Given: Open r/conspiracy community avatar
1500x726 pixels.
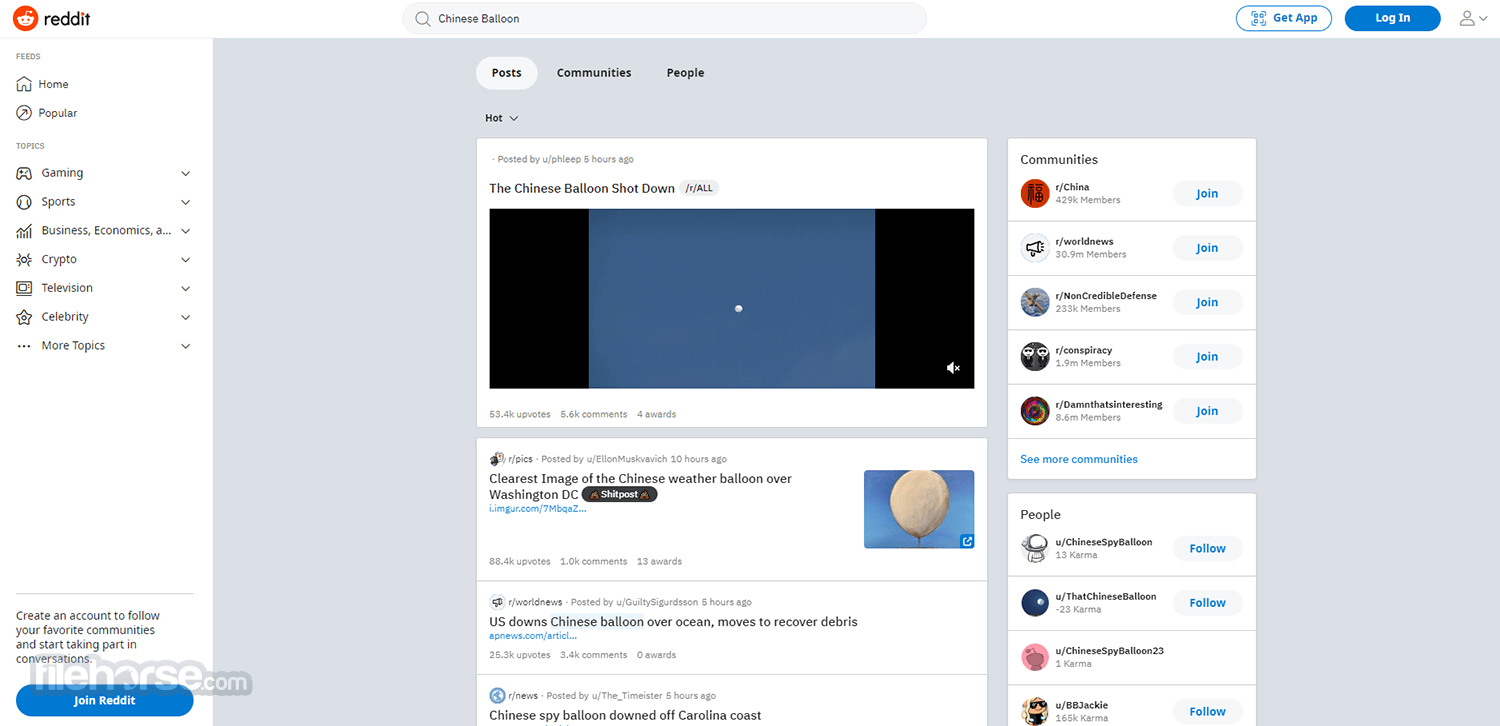Looking at the screenshot, I should point(1035,356).
